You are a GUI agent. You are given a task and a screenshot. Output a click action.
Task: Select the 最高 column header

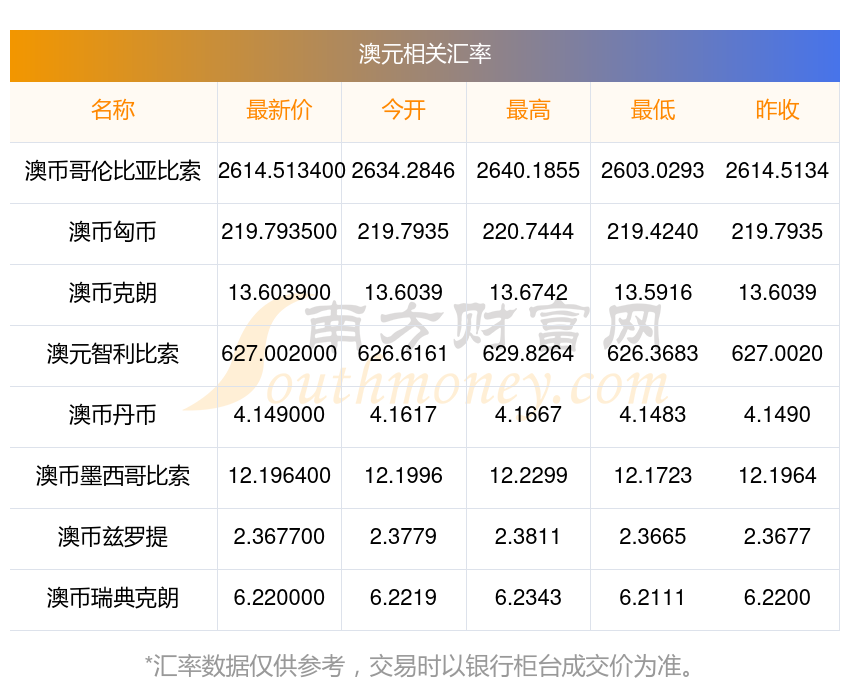[x=528, y=110]
